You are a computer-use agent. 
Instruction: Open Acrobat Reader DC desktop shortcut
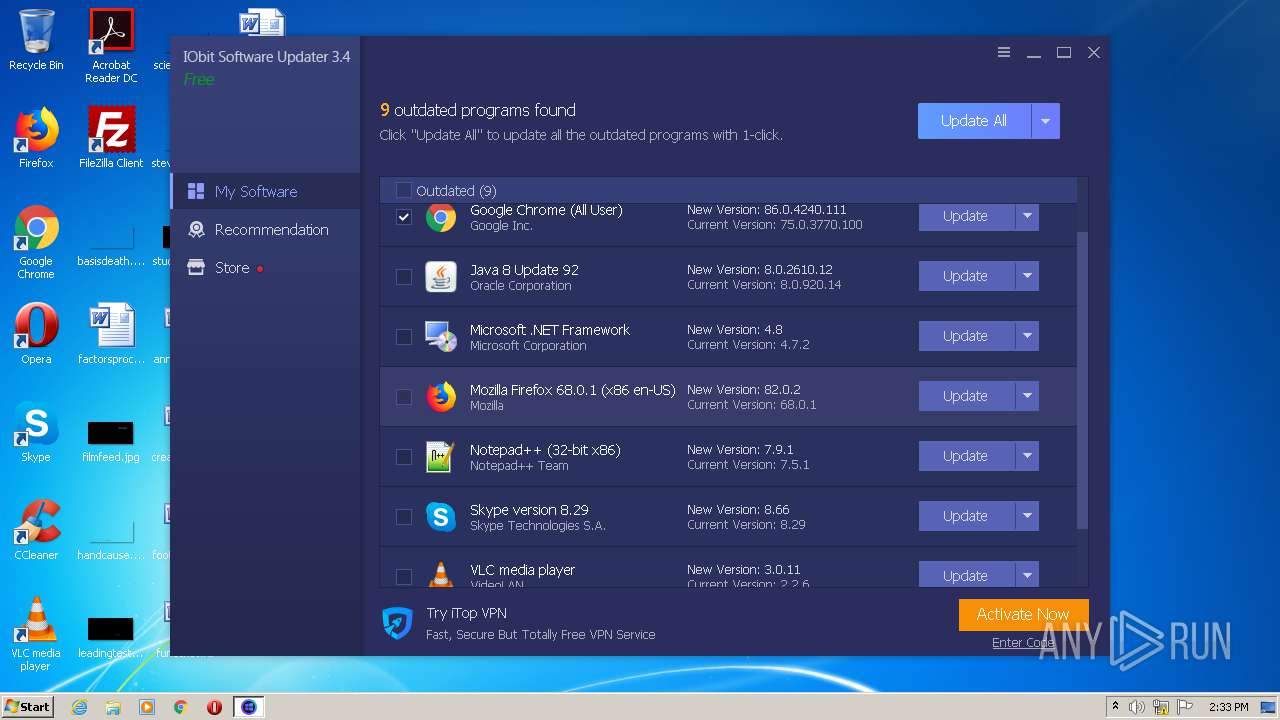pyautogui.click(x=111, y=46)
